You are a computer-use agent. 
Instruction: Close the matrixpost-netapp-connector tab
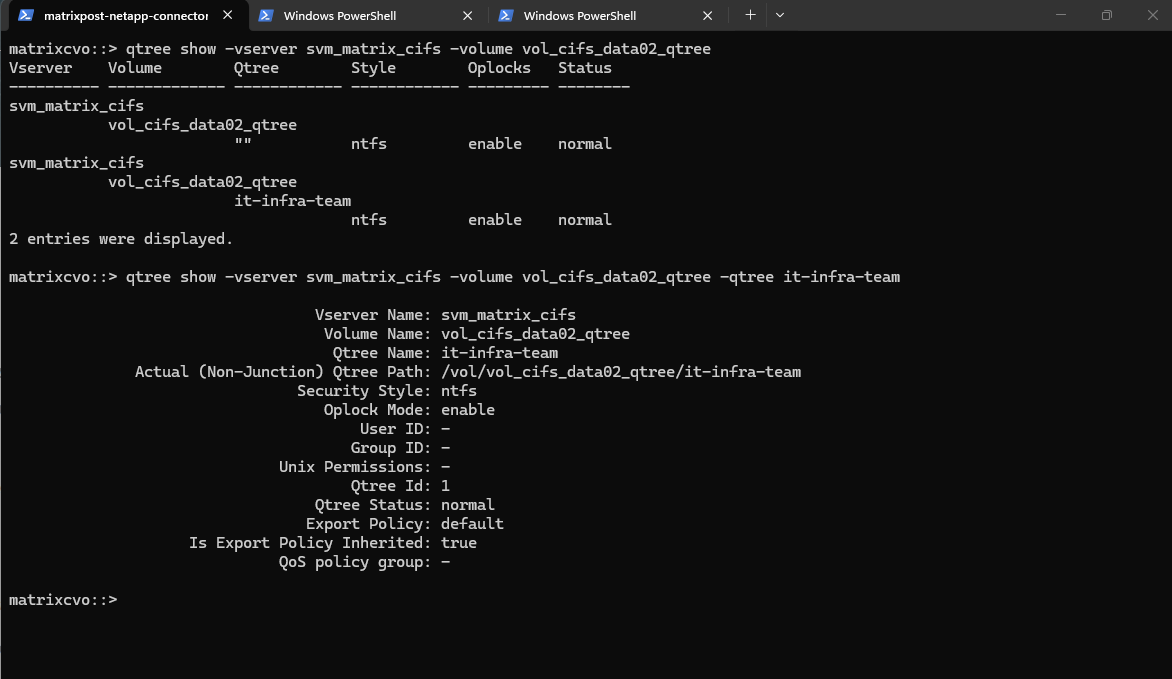pos(228,16)
